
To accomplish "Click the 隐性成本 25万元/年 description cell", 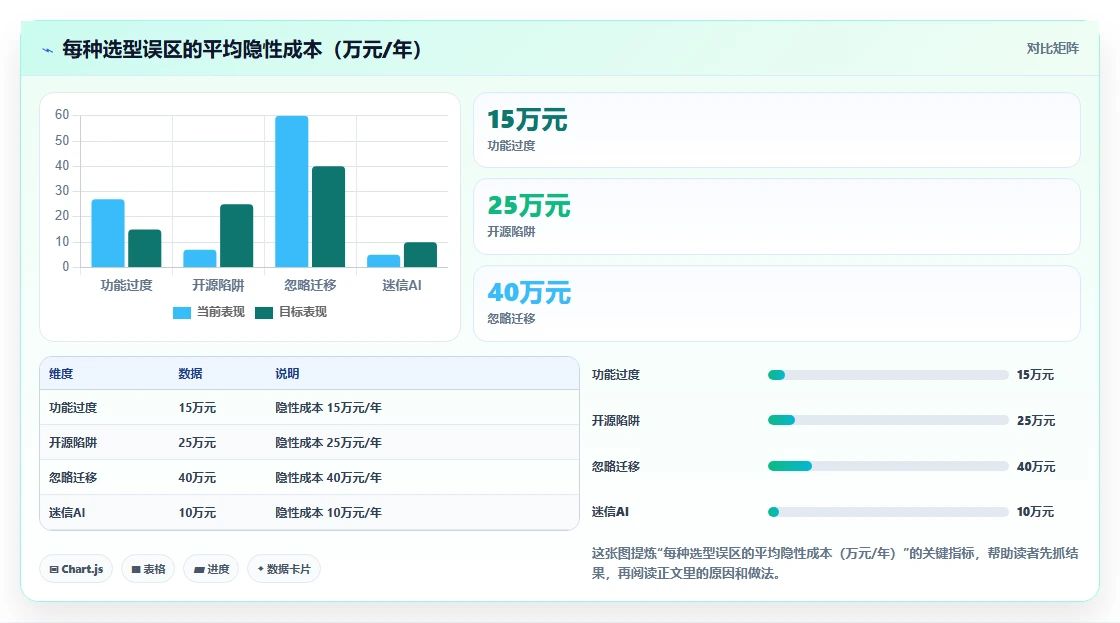I will click(329, 443).
